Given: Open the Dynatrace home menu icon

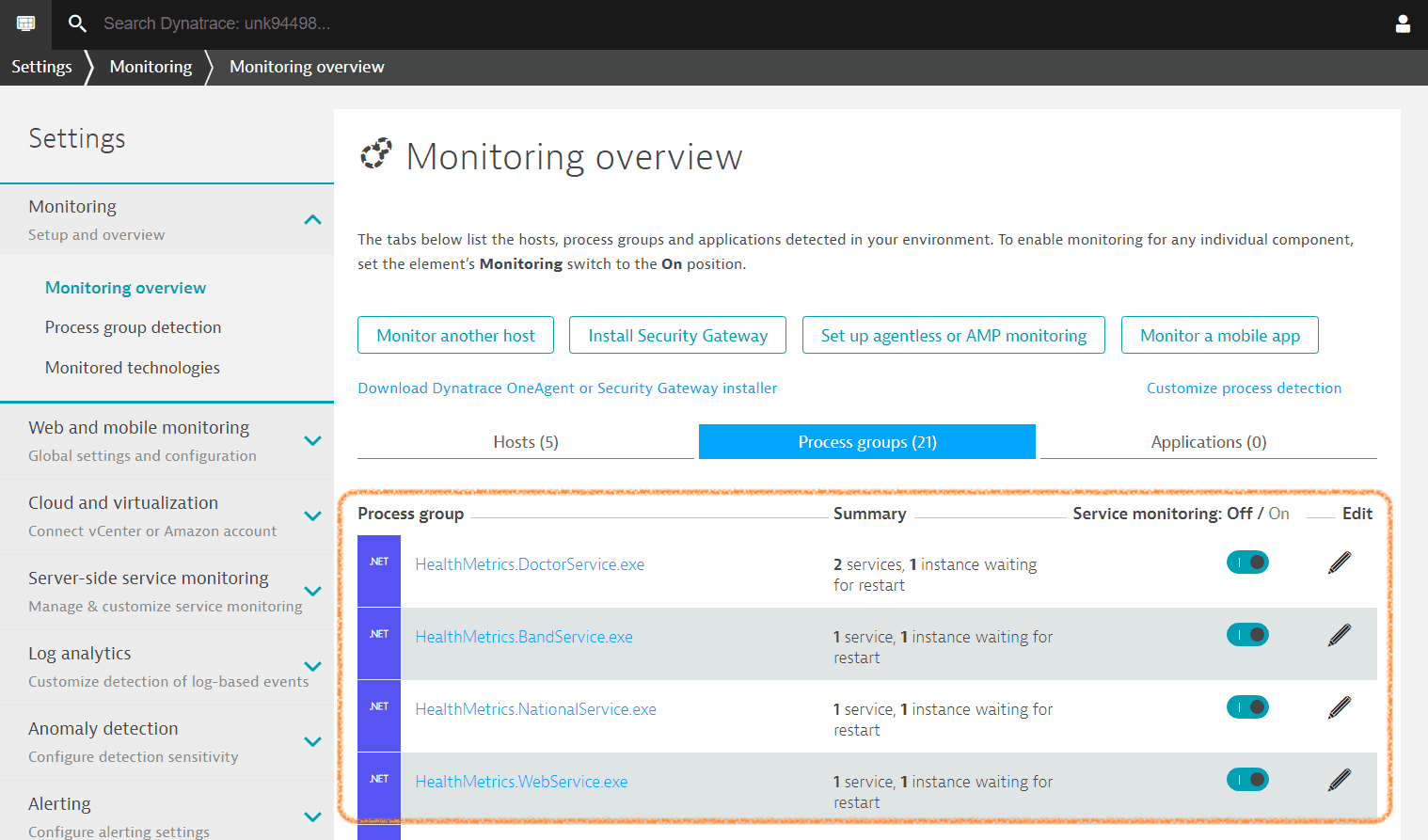Looking at the screenshot, I should click(x=25, y=24).
